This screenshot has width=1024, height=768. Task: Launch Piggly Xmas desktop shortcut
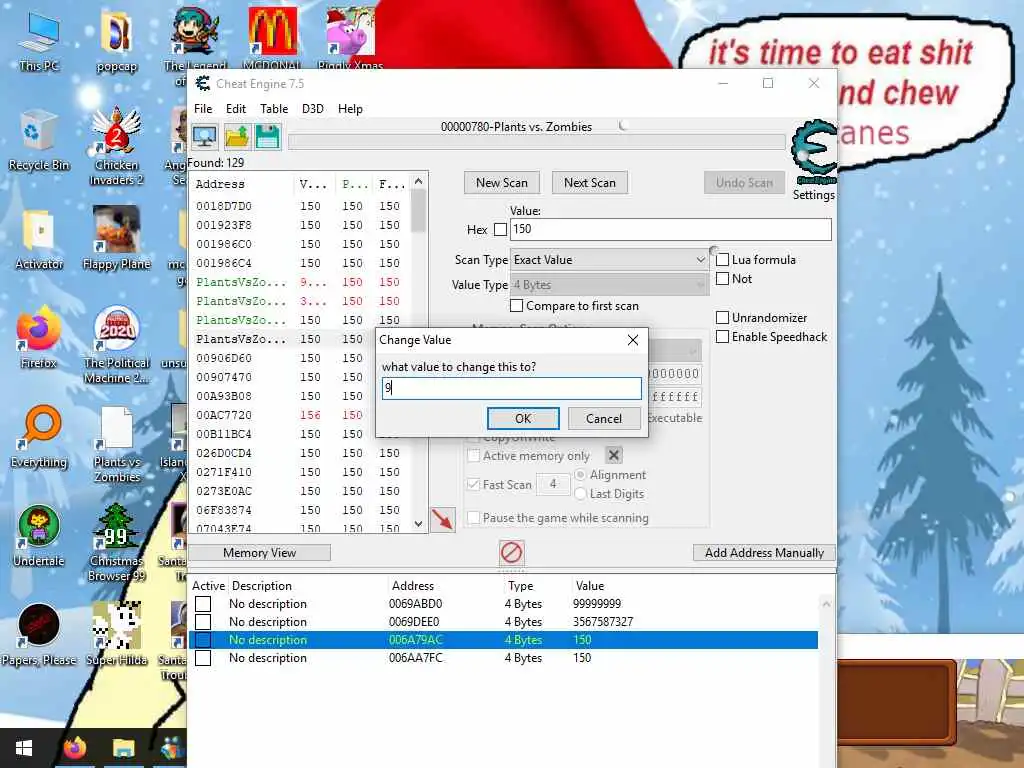pos(351,38)
